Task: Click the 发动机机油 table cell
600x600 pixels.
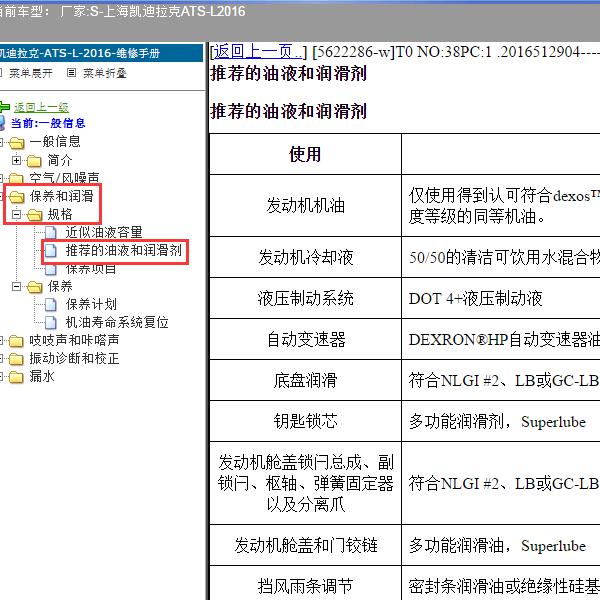Action: click(x=305, y=205)
